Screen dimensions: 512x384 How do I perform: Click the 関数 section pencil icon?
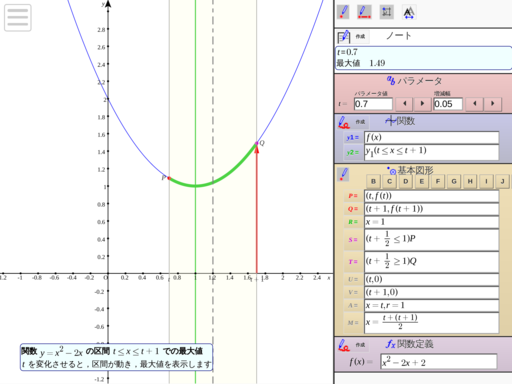tap(343, 122)
